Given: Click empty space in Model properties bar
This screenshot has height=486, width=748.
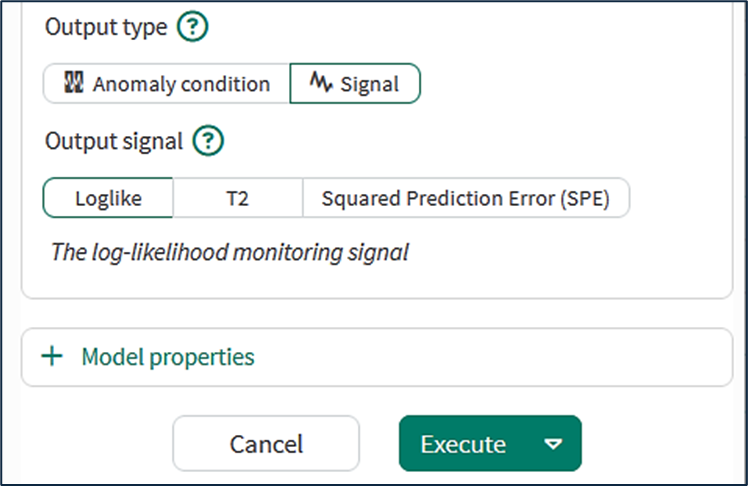Looking at the screenshot, I should click(500, 357).
